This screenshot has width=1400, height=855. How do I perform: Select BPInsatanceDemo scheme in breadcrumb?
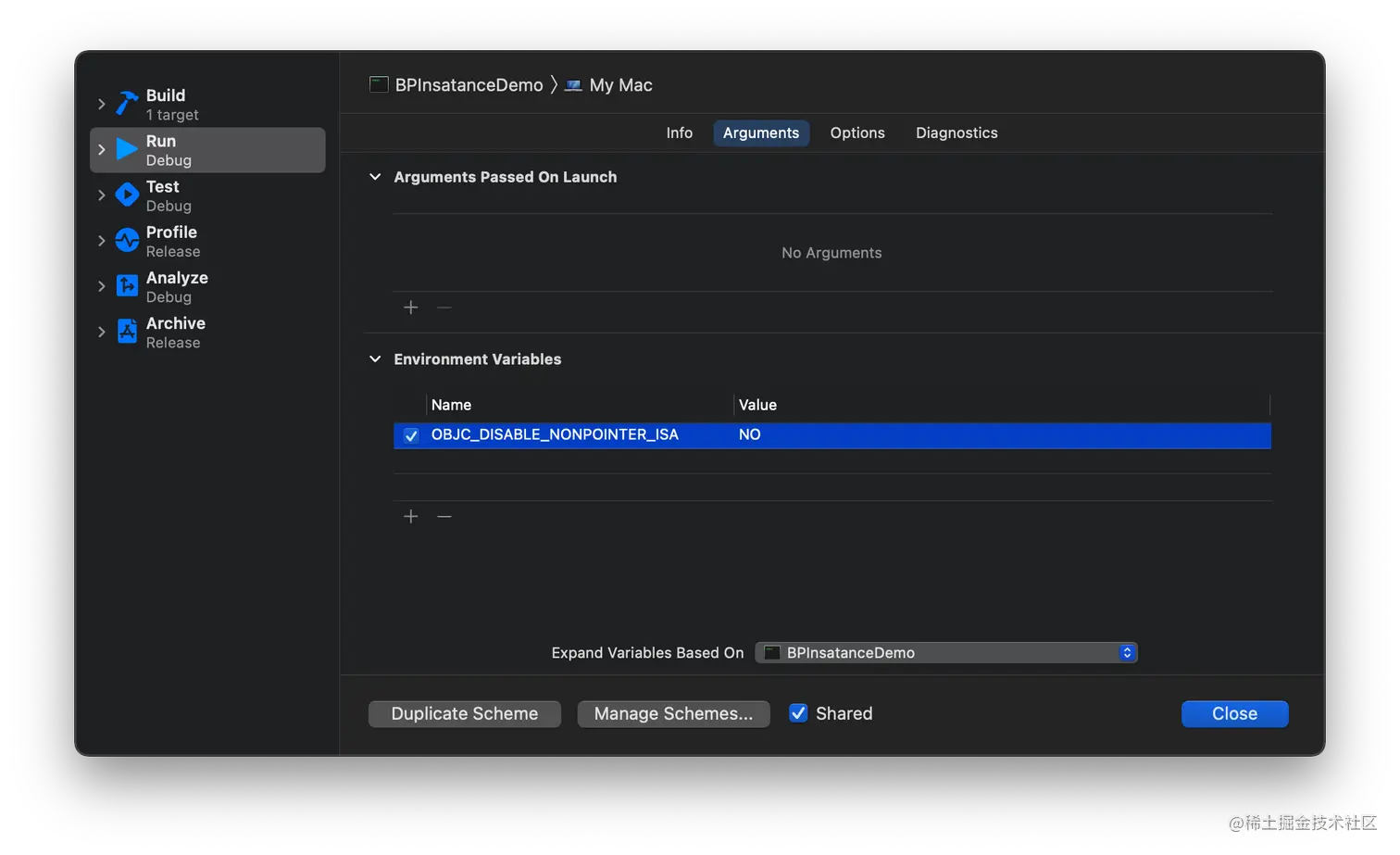pyautogui.click(x=469, y=85)
